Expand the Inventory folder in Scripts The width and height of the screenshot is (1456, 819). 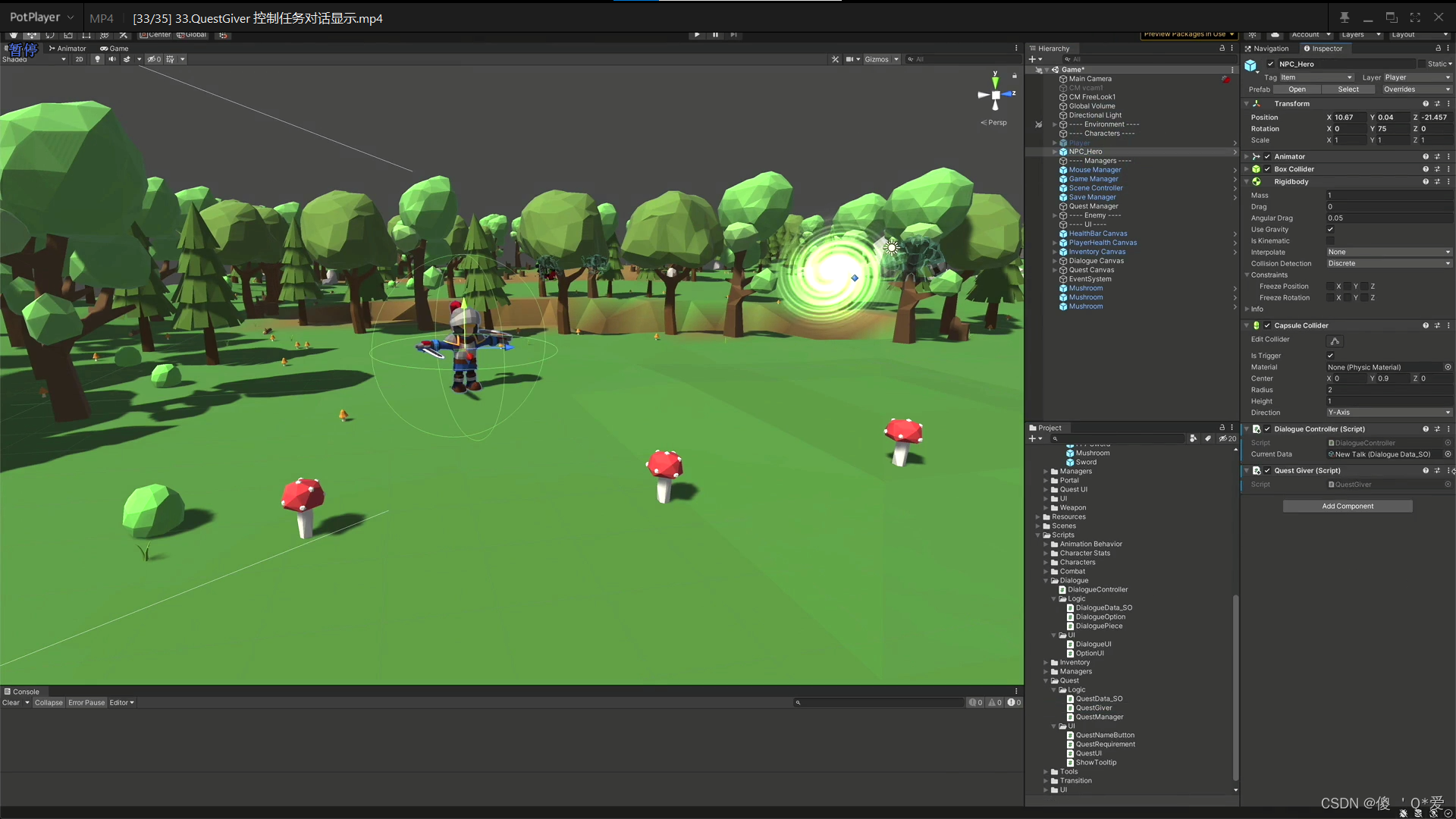pyautogui.click(x=1046, y=663)
